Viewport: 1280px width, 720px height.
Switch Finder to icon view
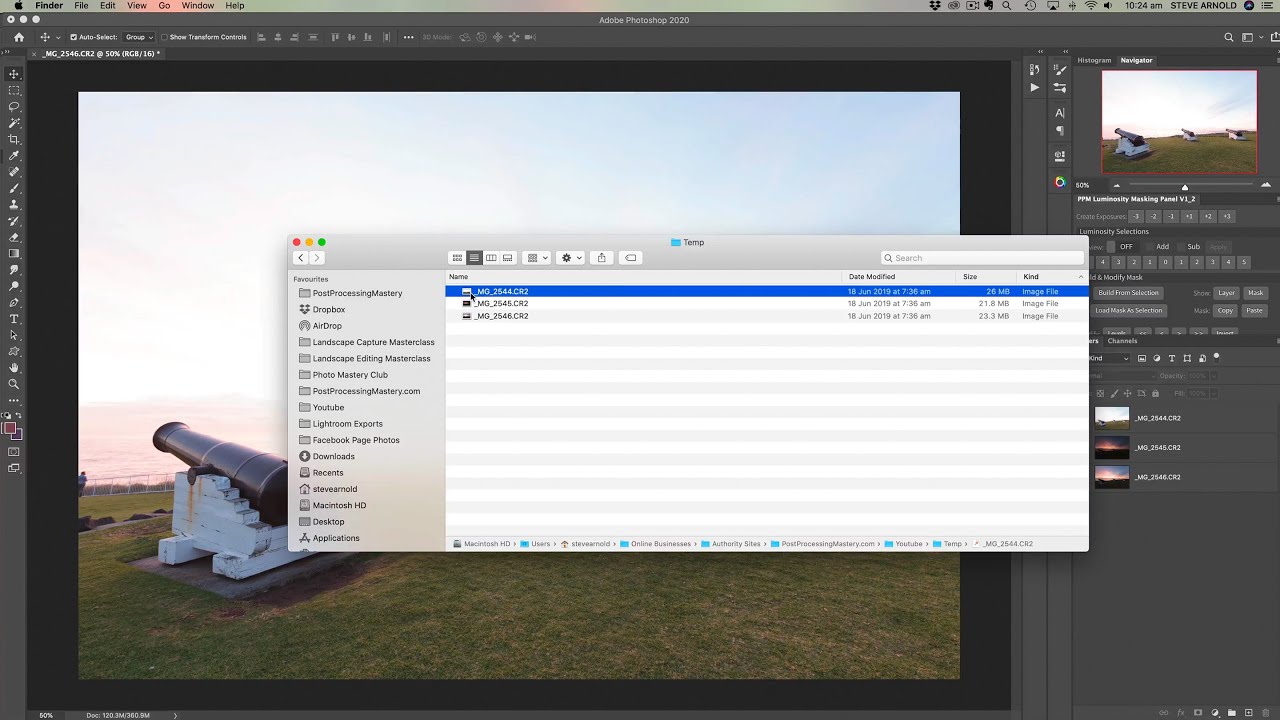pyautogui.click(x=457, y=258)
